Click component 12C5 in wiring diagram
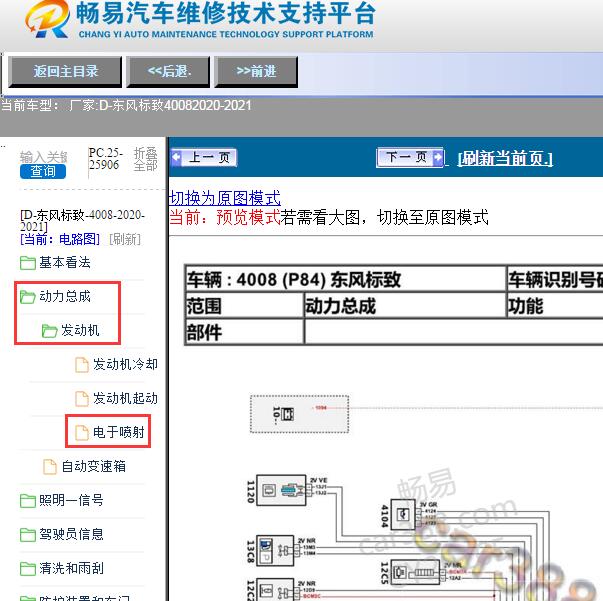Screen dimensions: 603x601 point(415,574)
